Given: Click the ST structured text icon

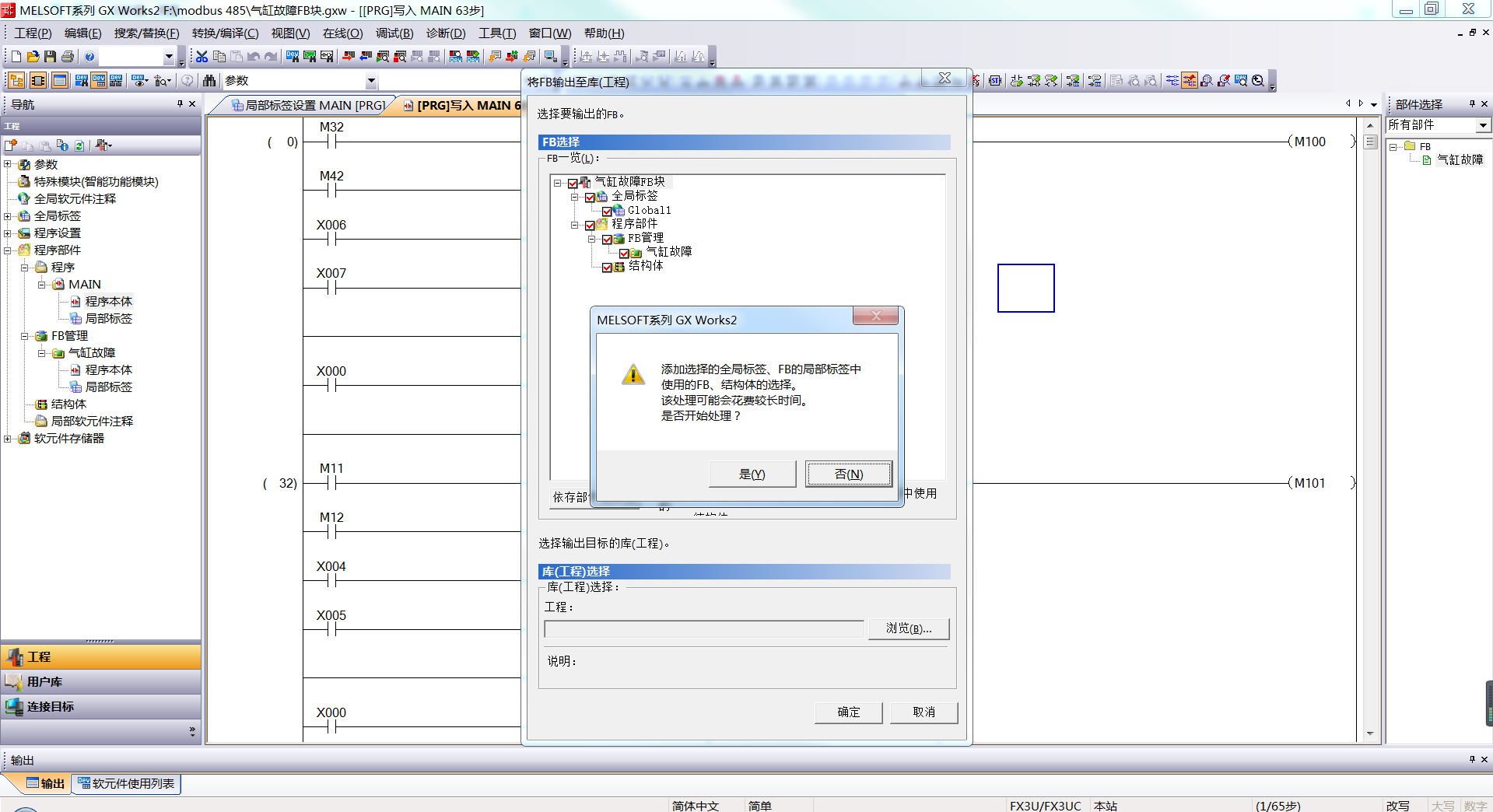Looking at the screenshot, I should click(x=995, y=81).
